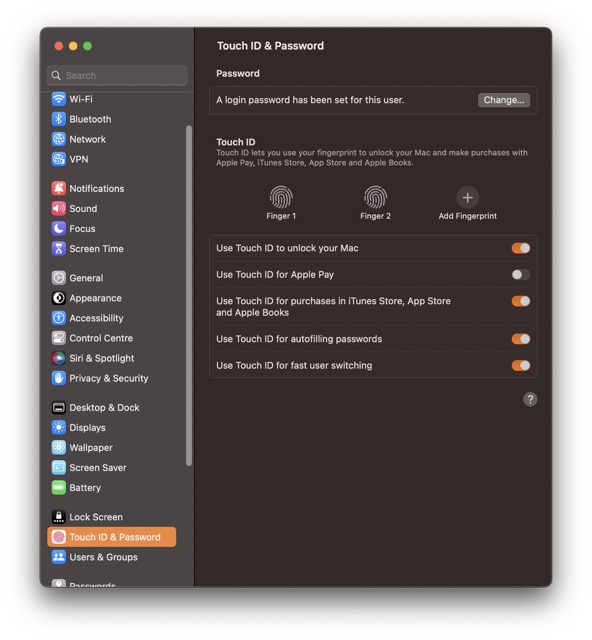
Task: Enable Touch ID for Apple Pay
Action: (x=521, y=274)
